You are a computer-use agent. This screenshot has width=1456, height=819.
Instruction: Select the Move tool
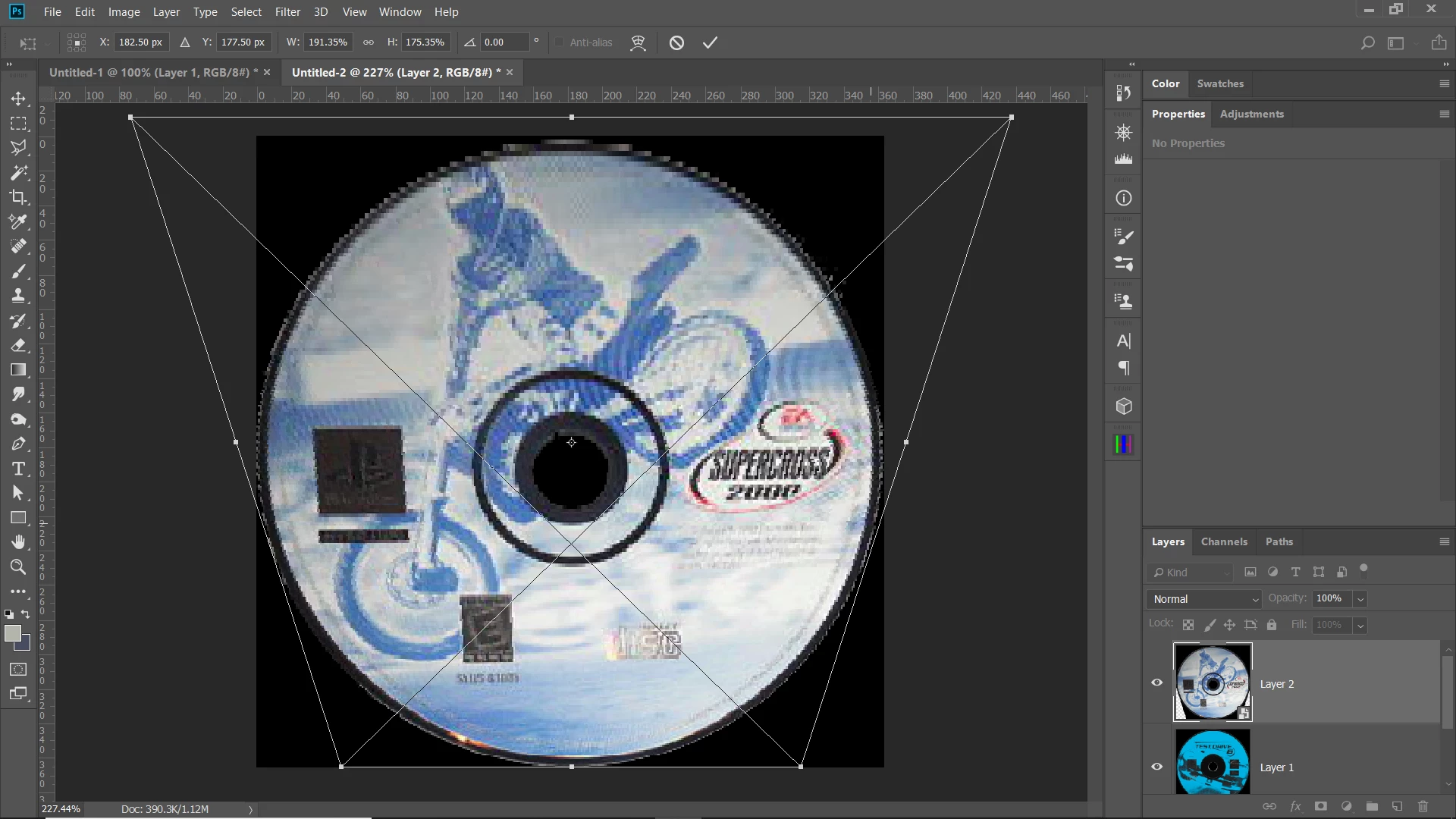pos(18,99)
